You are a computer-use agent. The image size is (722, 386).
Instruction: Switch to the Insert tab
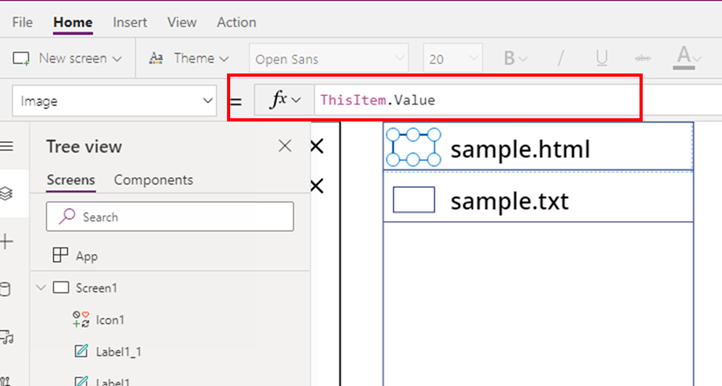[x=130, y=22]
